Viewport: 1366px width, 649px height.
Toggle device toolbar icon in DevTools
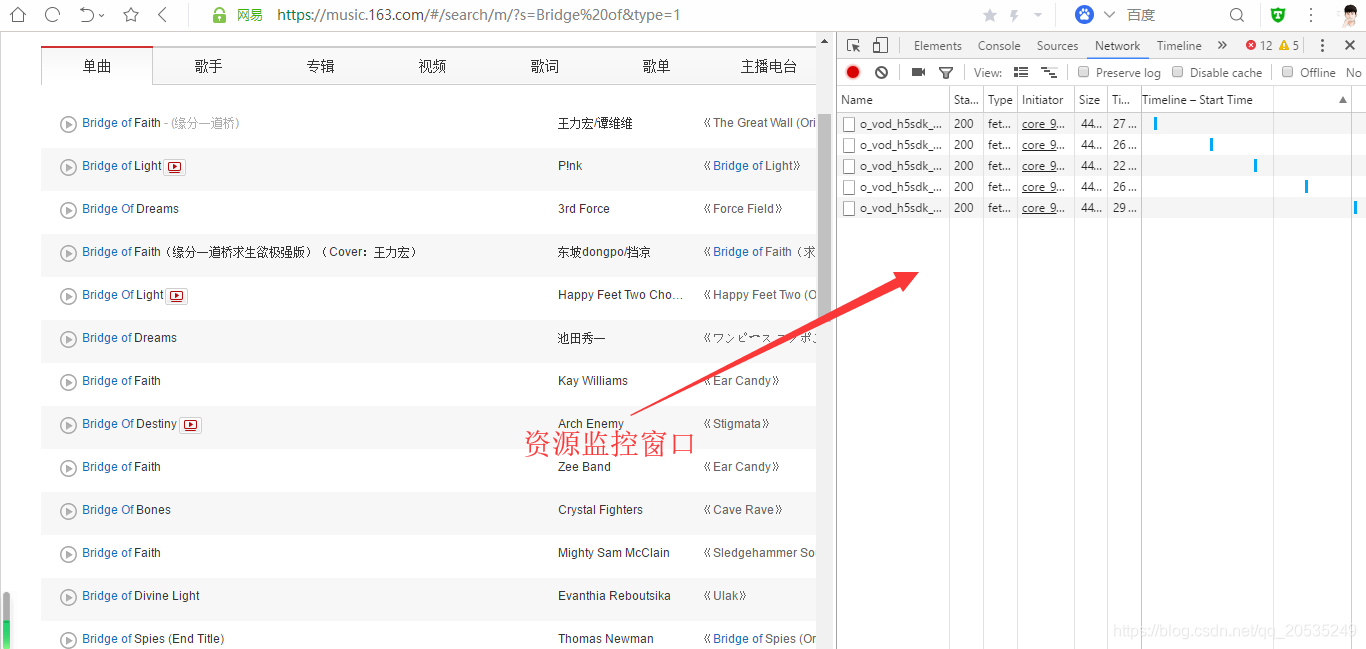[880, 45]
